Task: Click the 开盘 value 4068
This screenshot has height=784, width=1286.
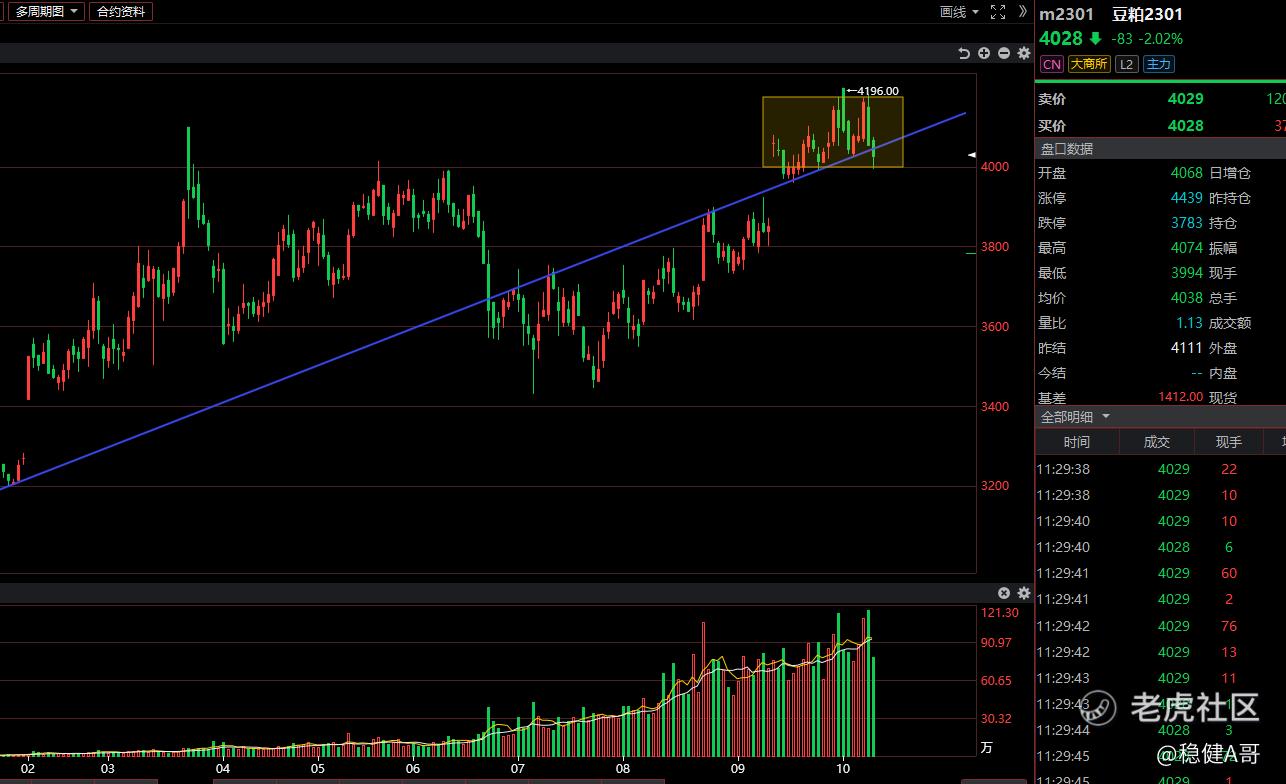Action: point(1187,173)
